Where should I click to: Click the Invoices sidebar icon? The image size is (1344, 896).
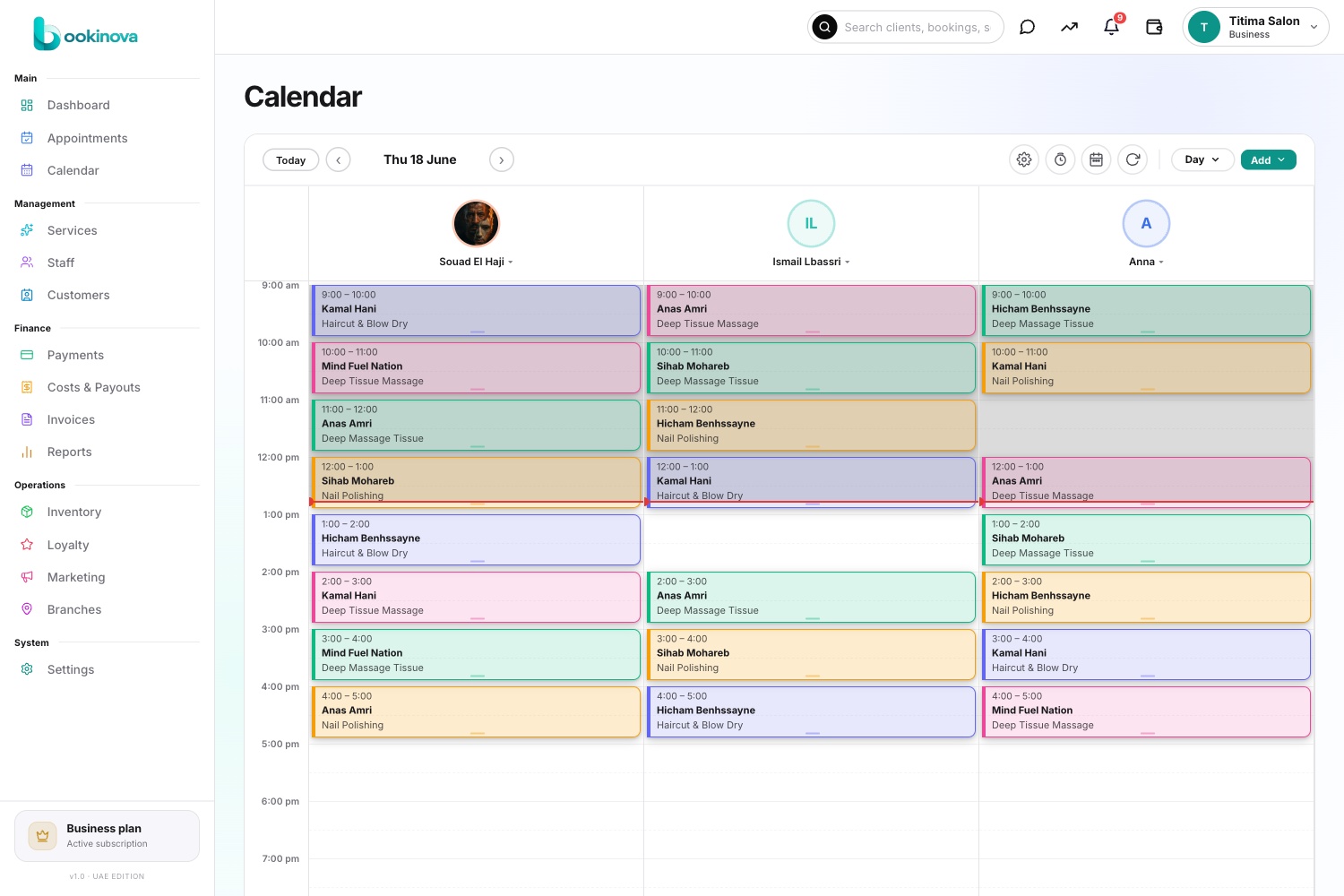tap(27, 419)
